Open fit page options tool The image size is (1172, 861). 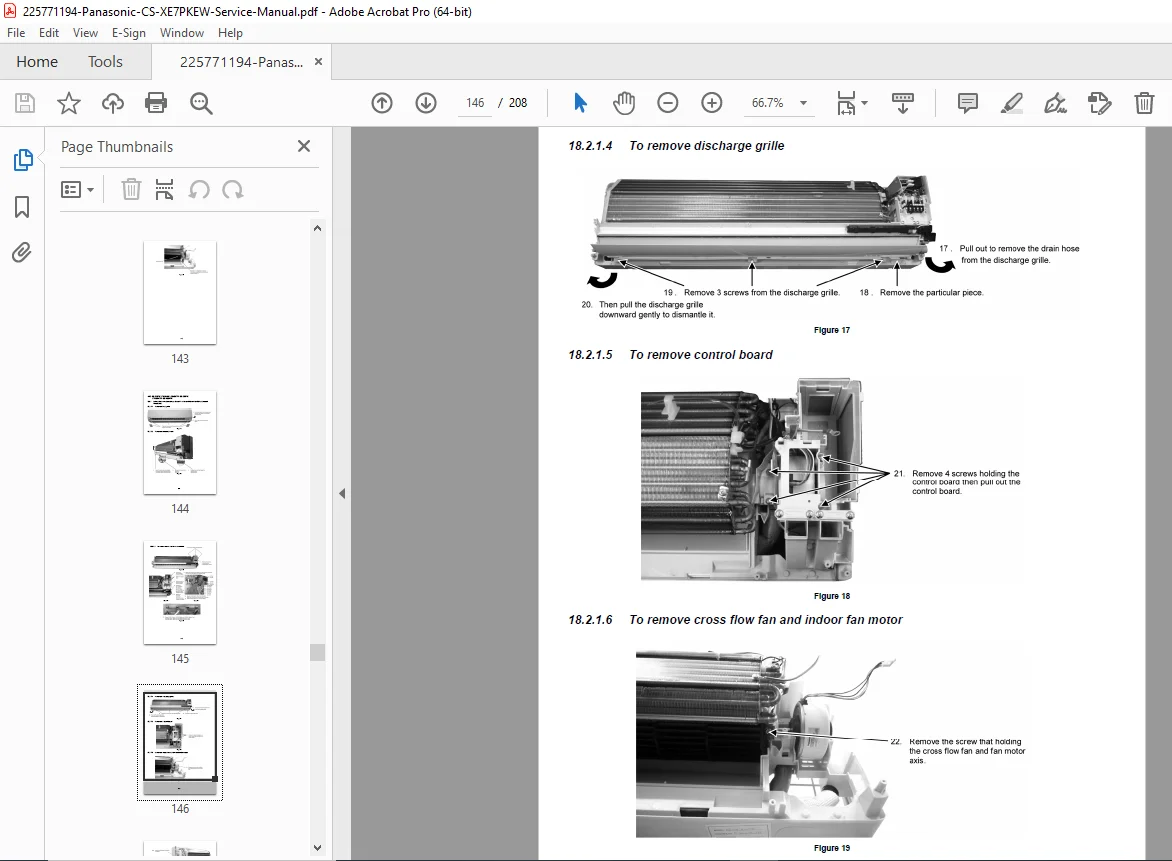click(845, 103)
